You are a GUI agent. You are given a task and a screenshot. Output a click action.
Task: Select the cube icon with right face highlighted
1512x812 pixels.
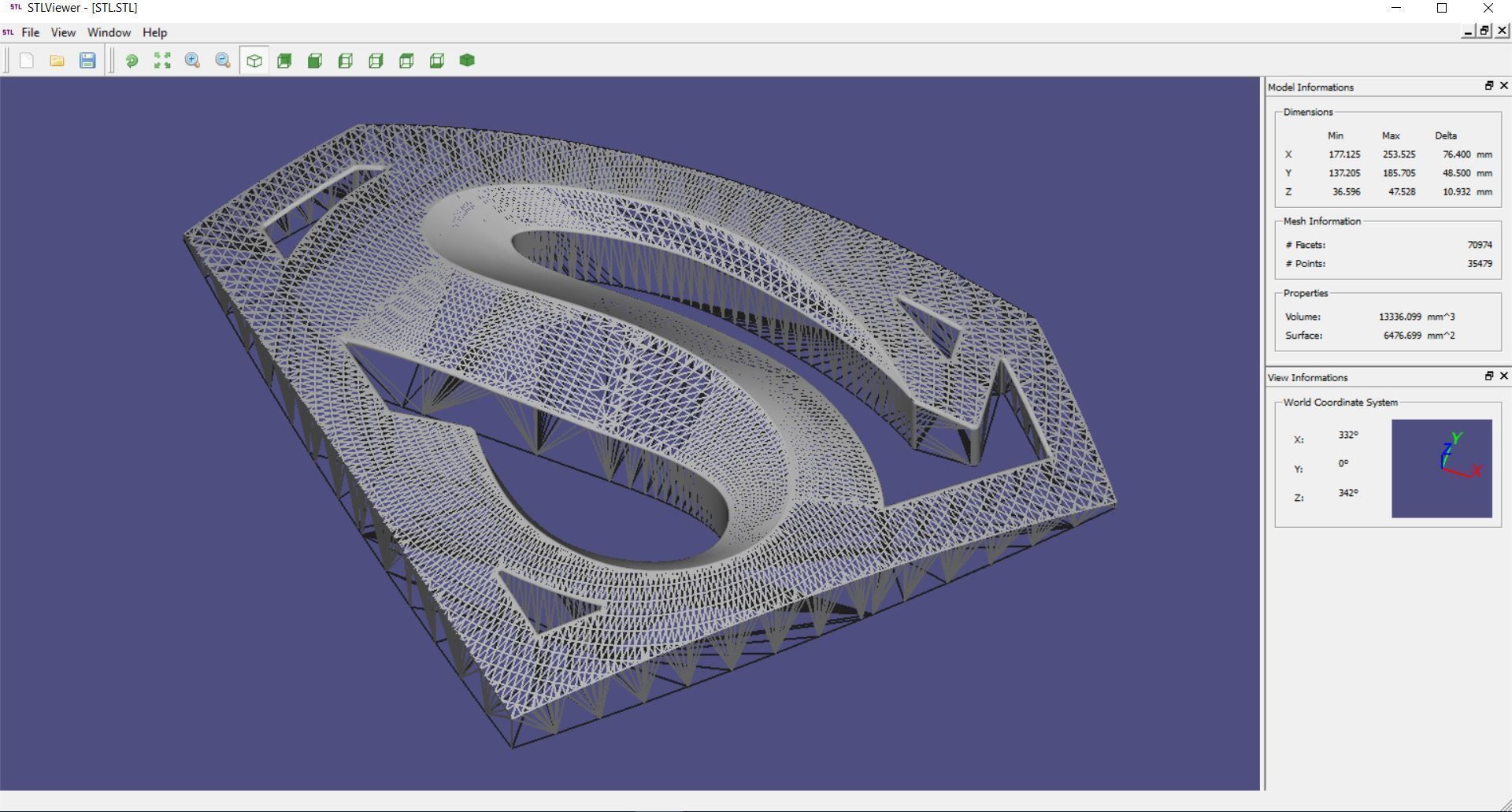376,61
